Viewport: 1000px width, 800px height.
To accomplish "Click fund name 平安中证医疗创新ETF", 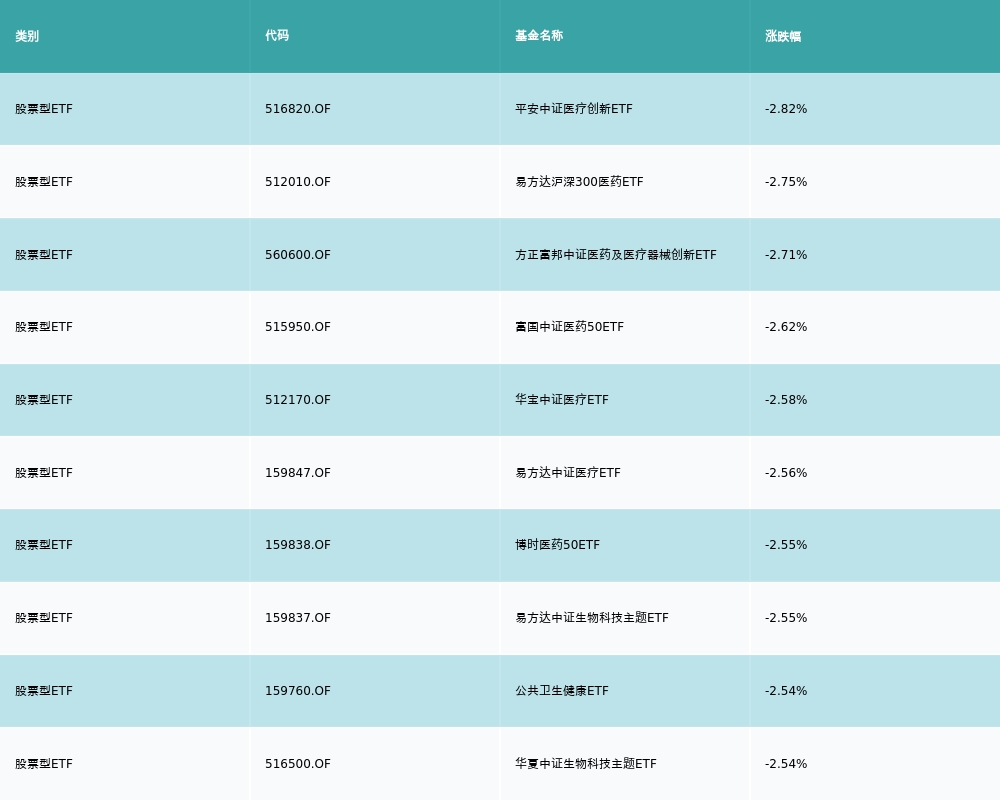I will (574, 109).
